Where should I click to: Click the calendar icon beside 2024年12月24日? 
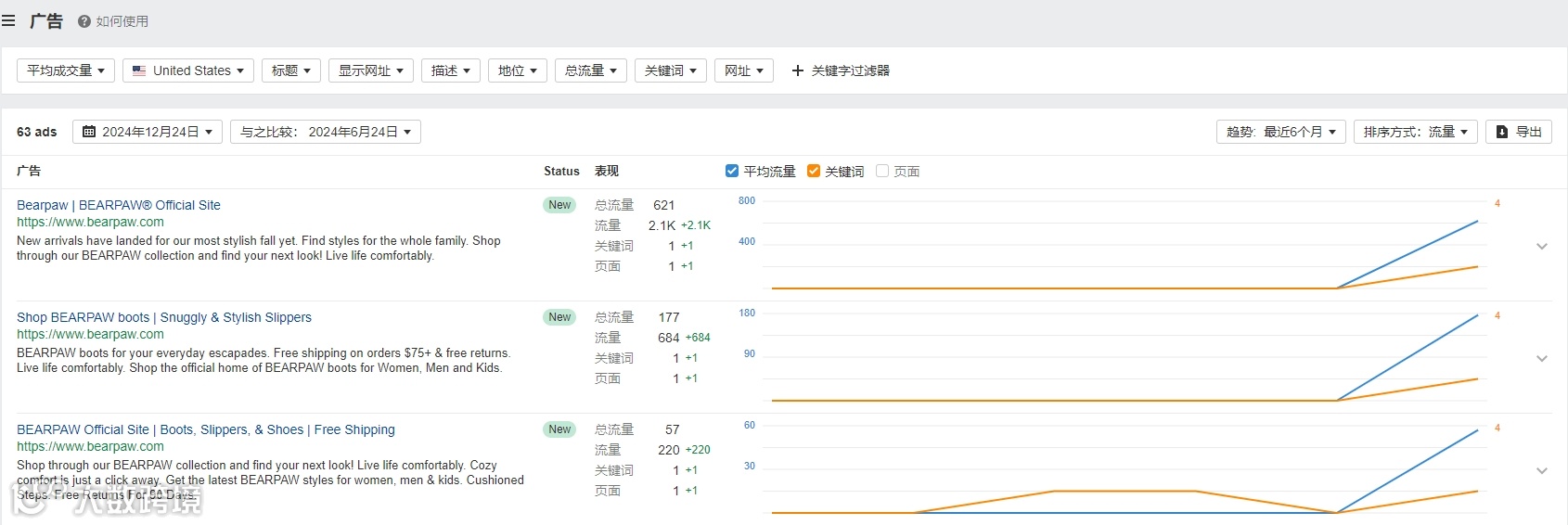(x=89, y=132)
